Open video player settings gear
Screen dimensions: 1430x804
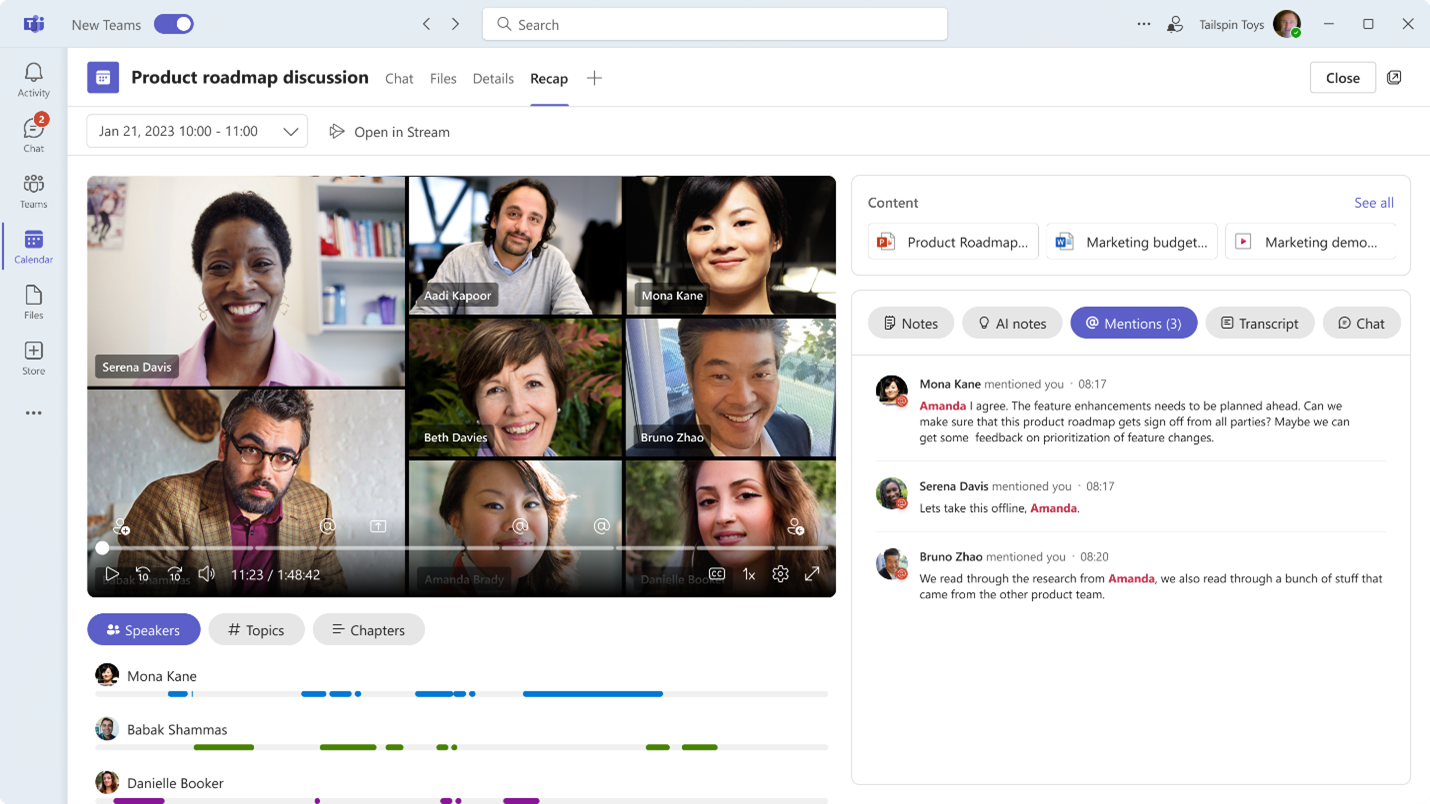(780, 573)
